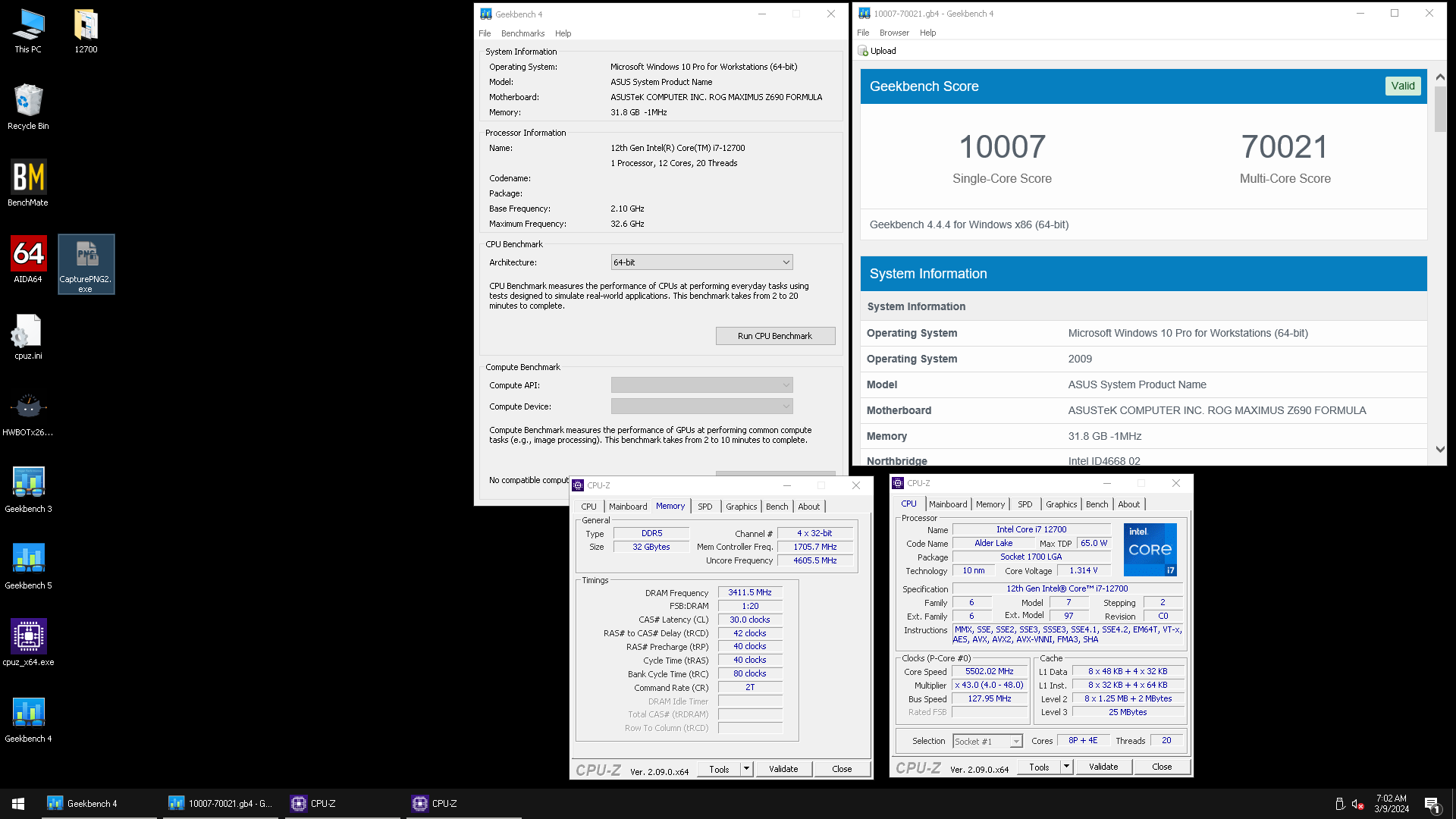This screenshot has height=819, width=1456.
Task: Open Help menu in Geekbench 4 window
Action: pyautogui.click(x=563, y=33)
